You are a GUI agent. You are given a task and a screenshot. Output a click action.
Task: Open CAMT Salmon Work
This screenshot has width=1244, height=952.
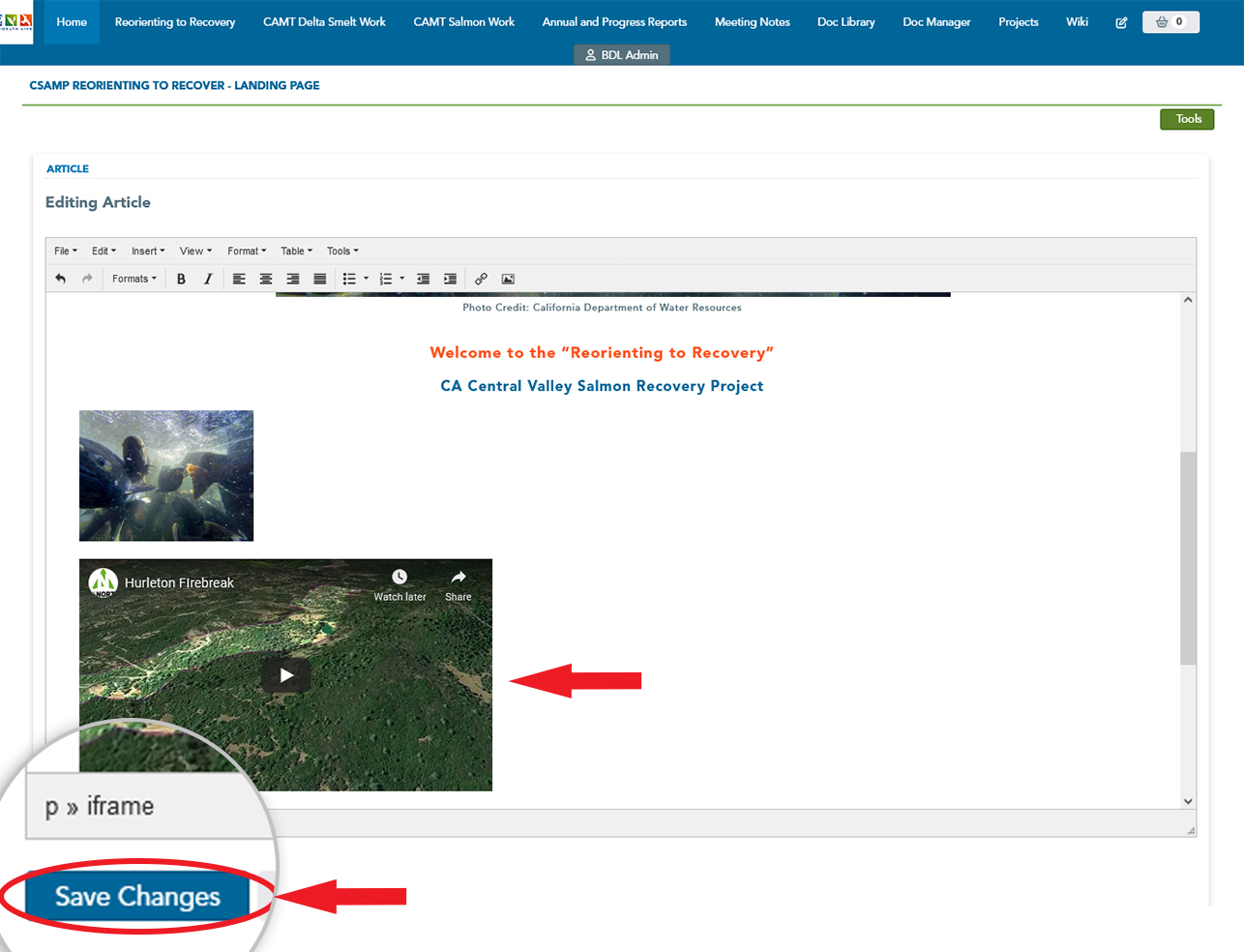coord(464,22)
